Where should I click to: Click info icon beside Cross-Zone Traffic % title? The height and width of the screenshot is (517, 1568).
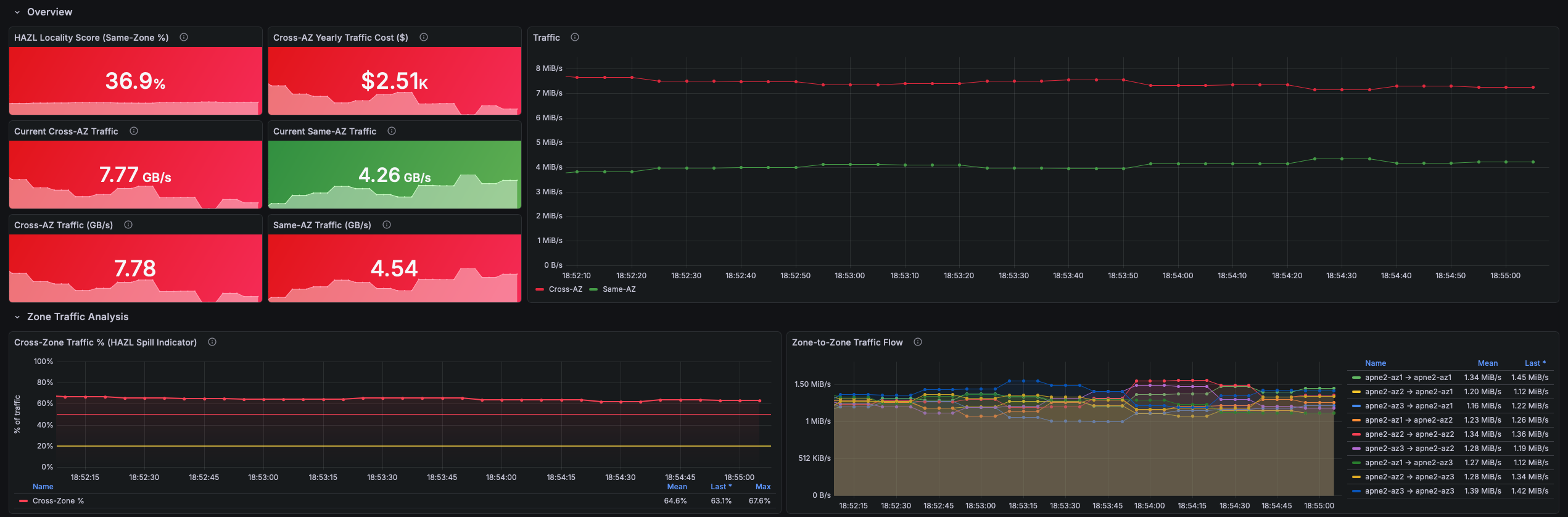[212, 342]
